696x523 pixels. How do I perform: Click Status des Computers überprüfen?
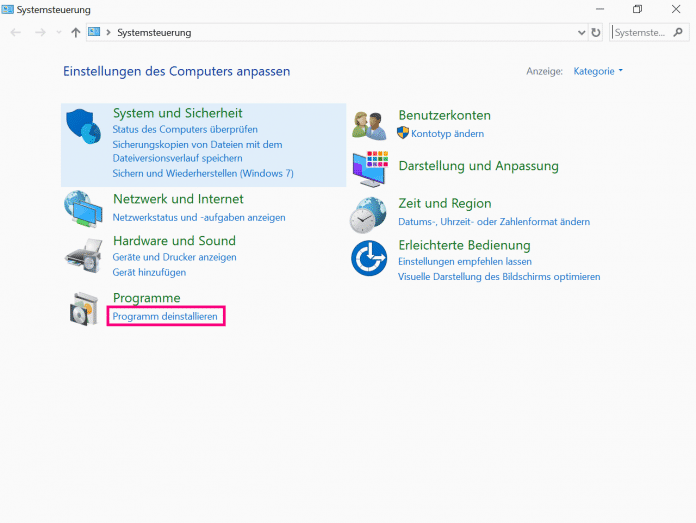[185, 129]
